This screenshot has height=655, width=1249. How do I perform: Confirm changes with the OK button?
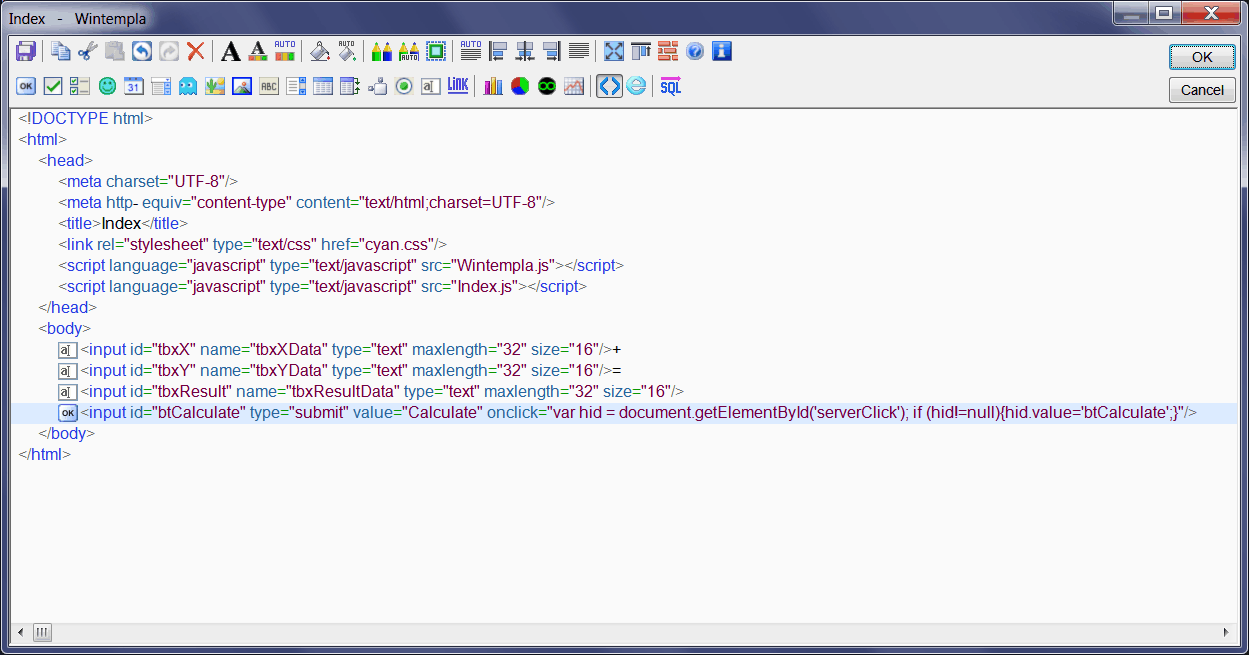[1202, 57]
